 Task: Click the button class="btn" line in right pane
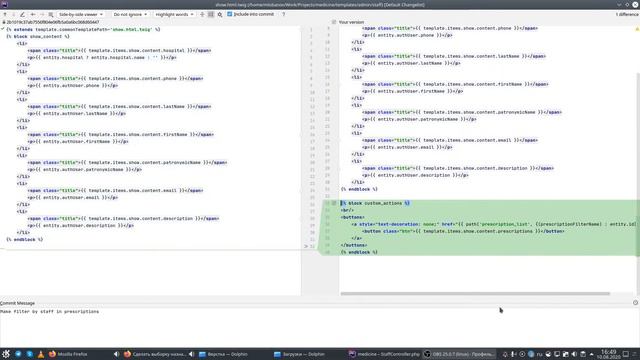point(463,231)
